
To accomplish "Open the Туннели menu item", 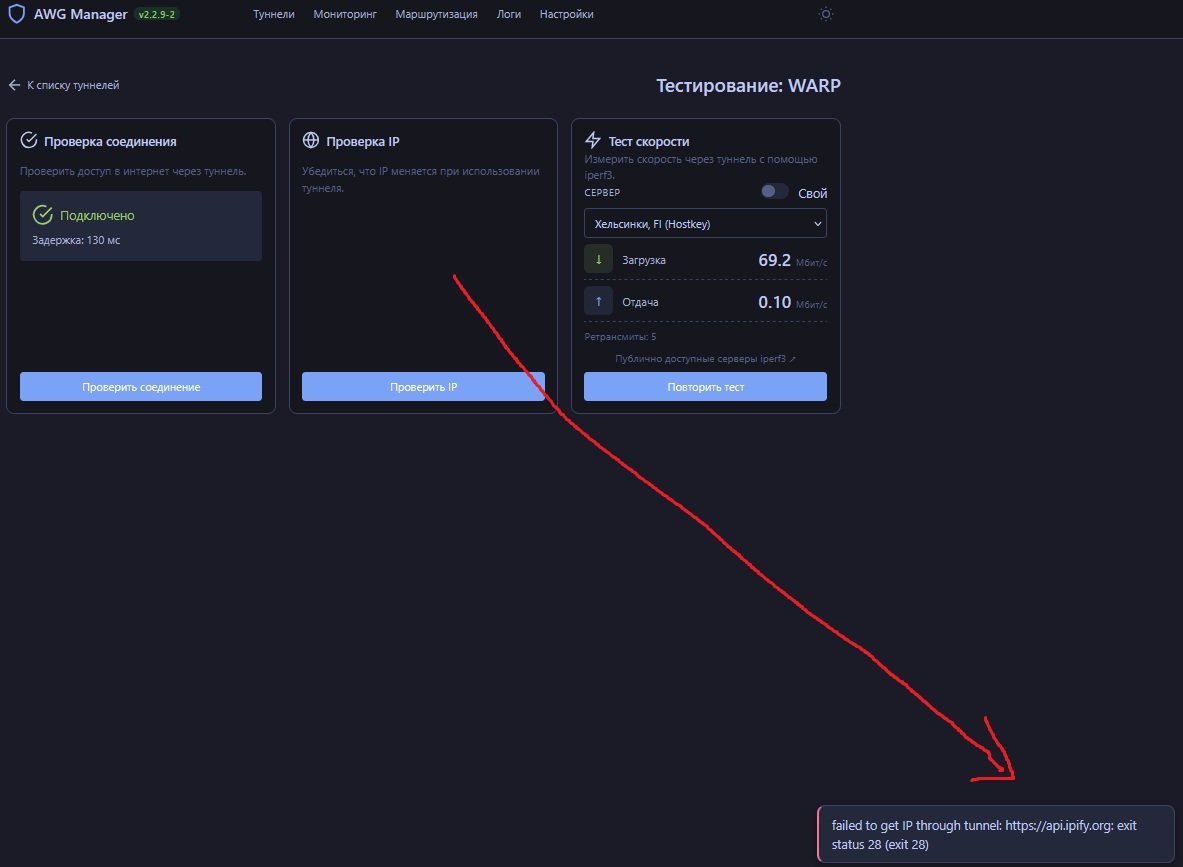I will click(x=273, y=15).
